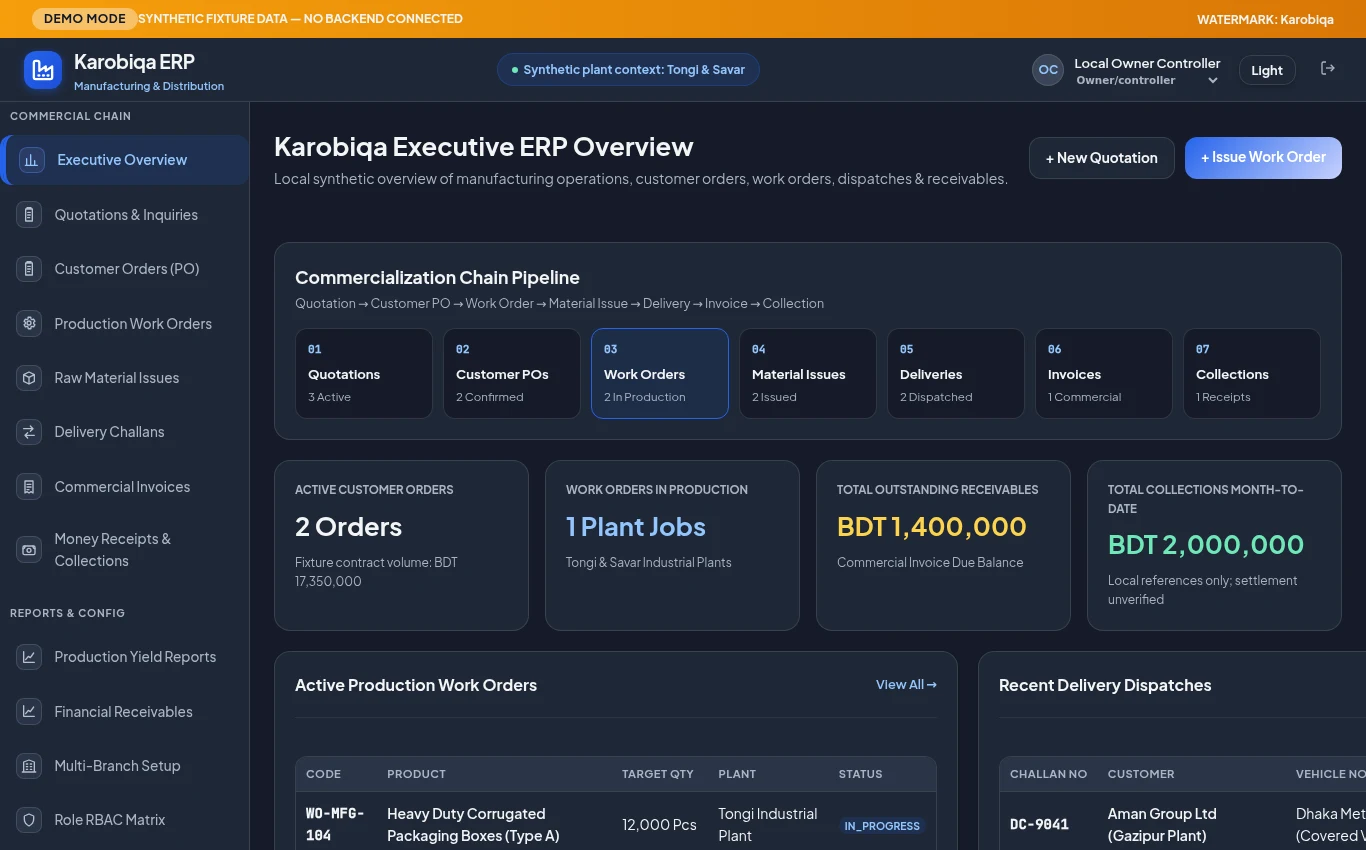Go to Delivery Challans in sidebar
1366x850 pixels.
click(125, 432)
